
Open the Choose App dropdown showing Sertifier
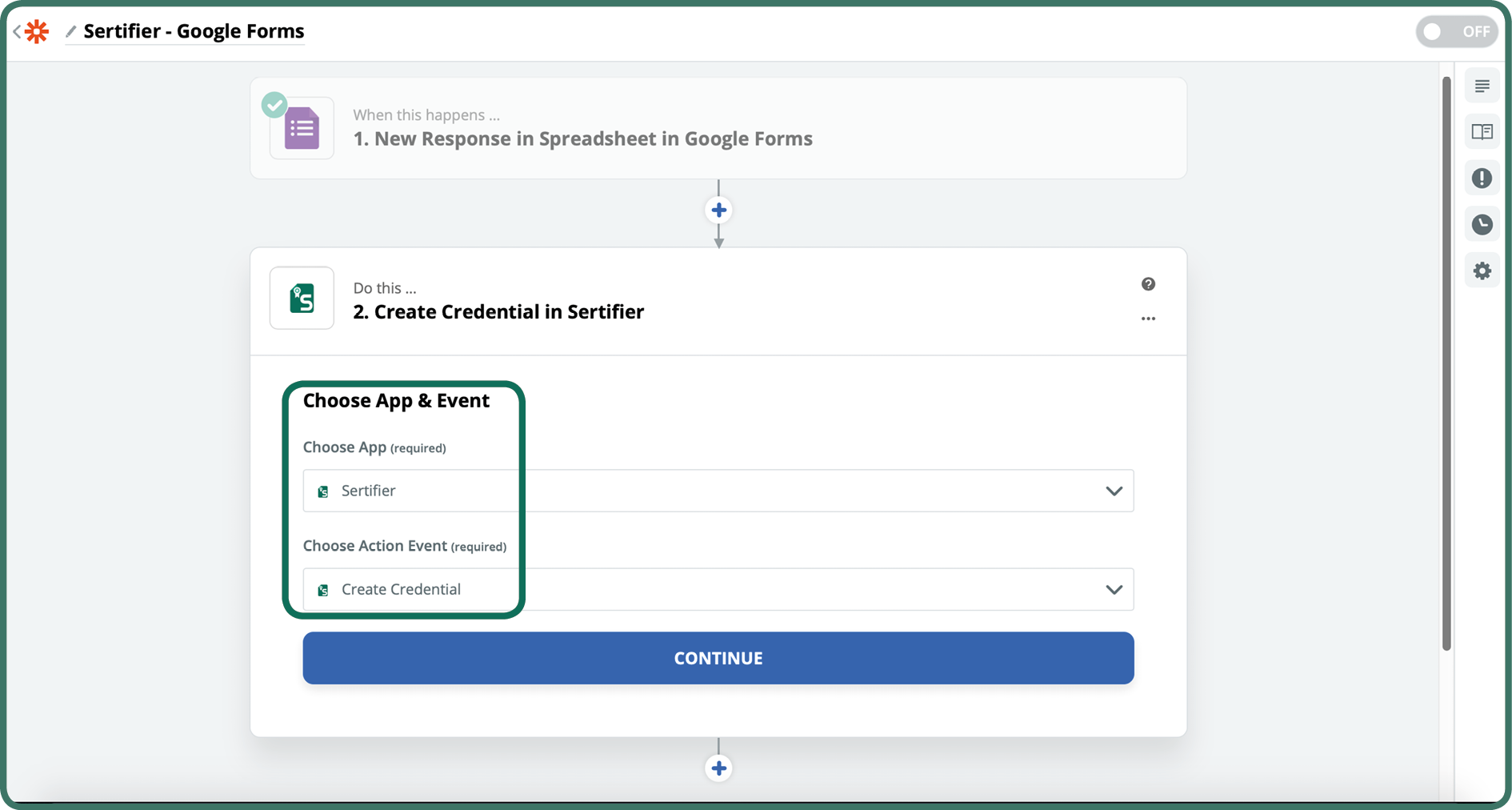coord(718,491)
